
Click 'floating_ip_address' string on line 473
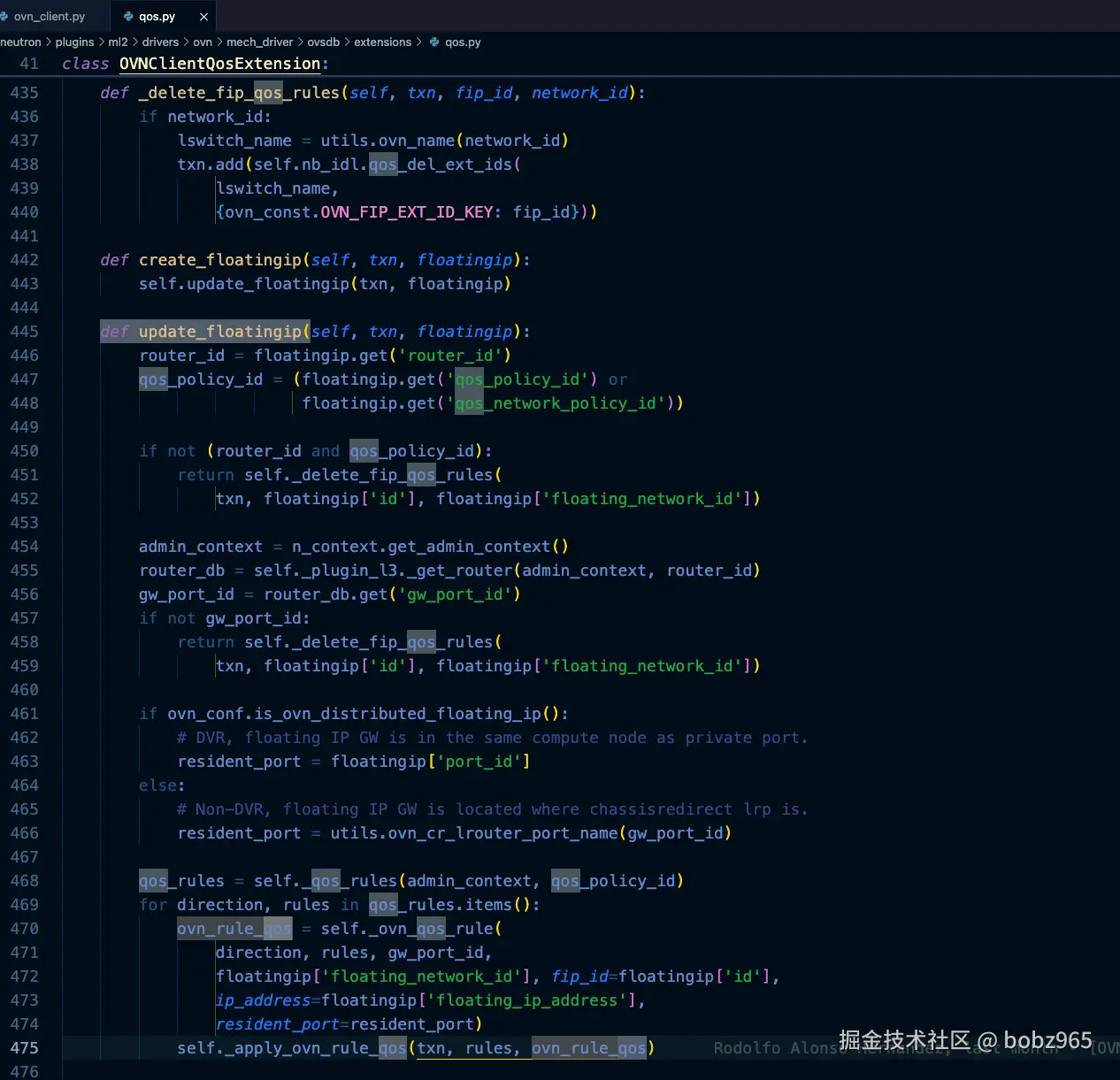click(527, 1000)
